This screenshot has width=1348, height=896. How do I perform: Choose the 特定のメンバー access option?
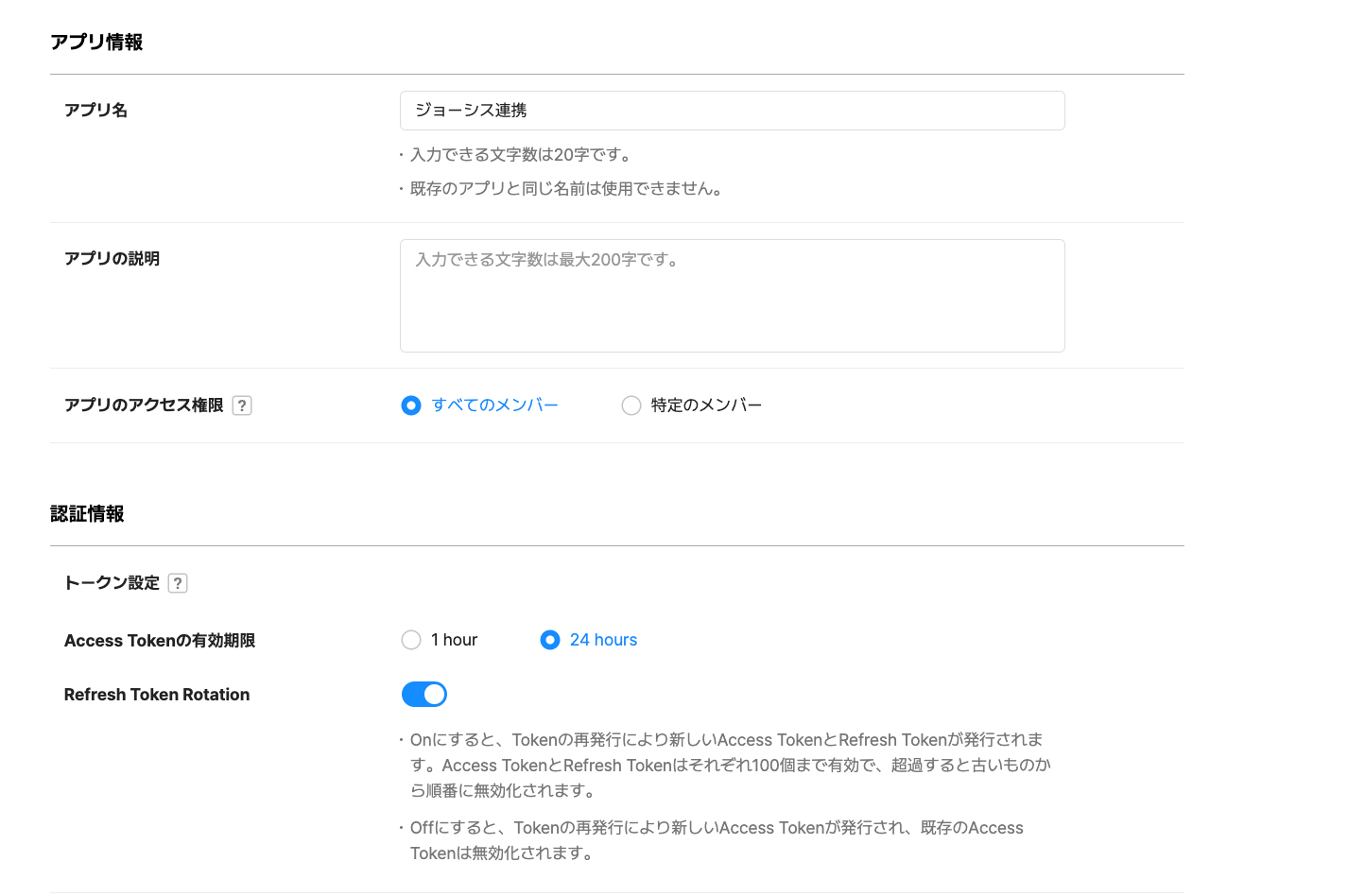coord(631,405)
